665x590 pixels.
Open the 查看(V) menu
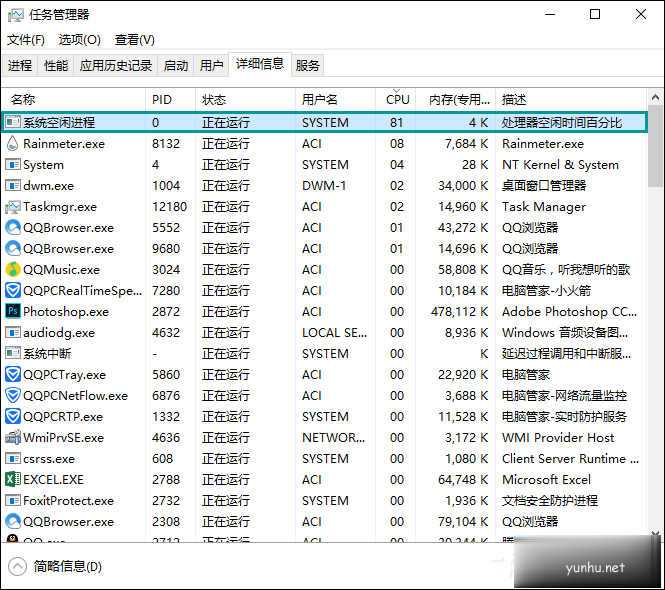134,40
